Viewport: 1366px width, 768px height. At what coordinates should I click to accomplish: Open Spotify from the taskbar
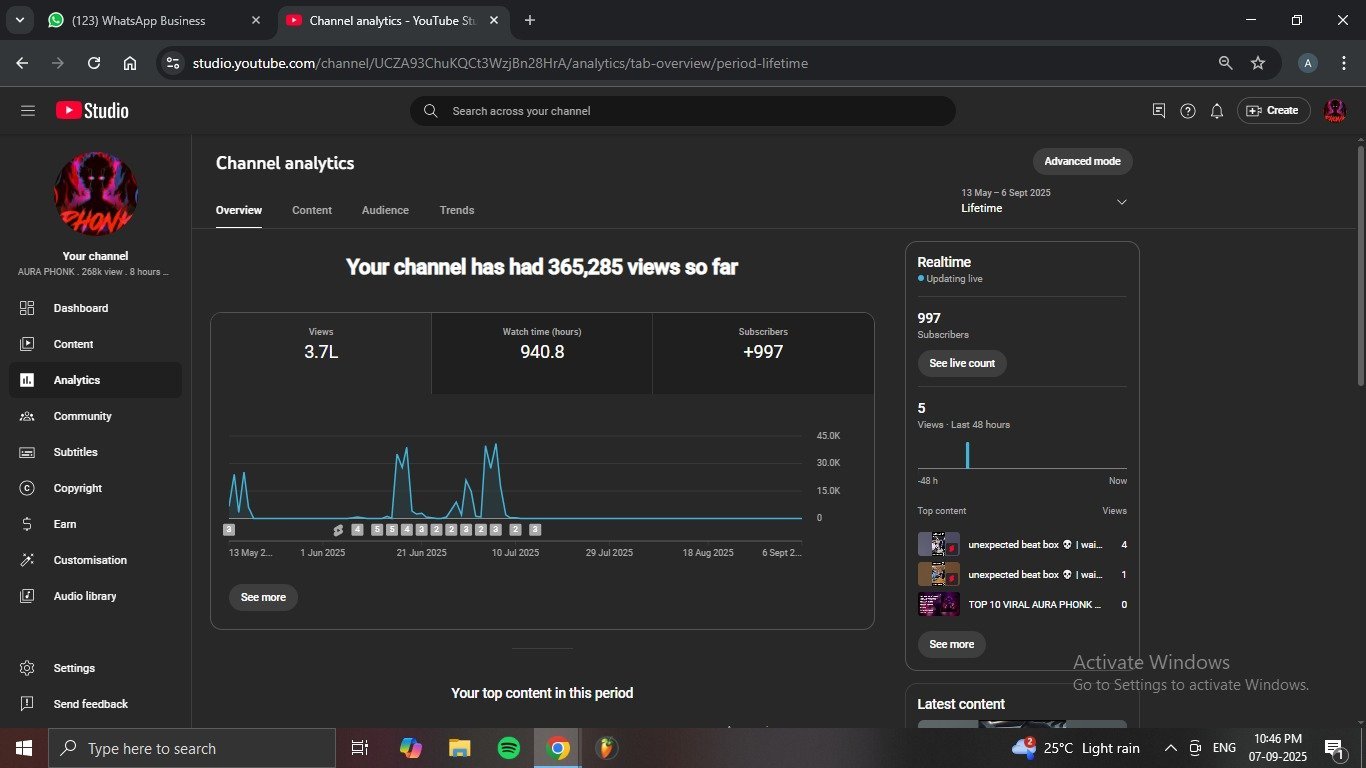tap(508, 748)
